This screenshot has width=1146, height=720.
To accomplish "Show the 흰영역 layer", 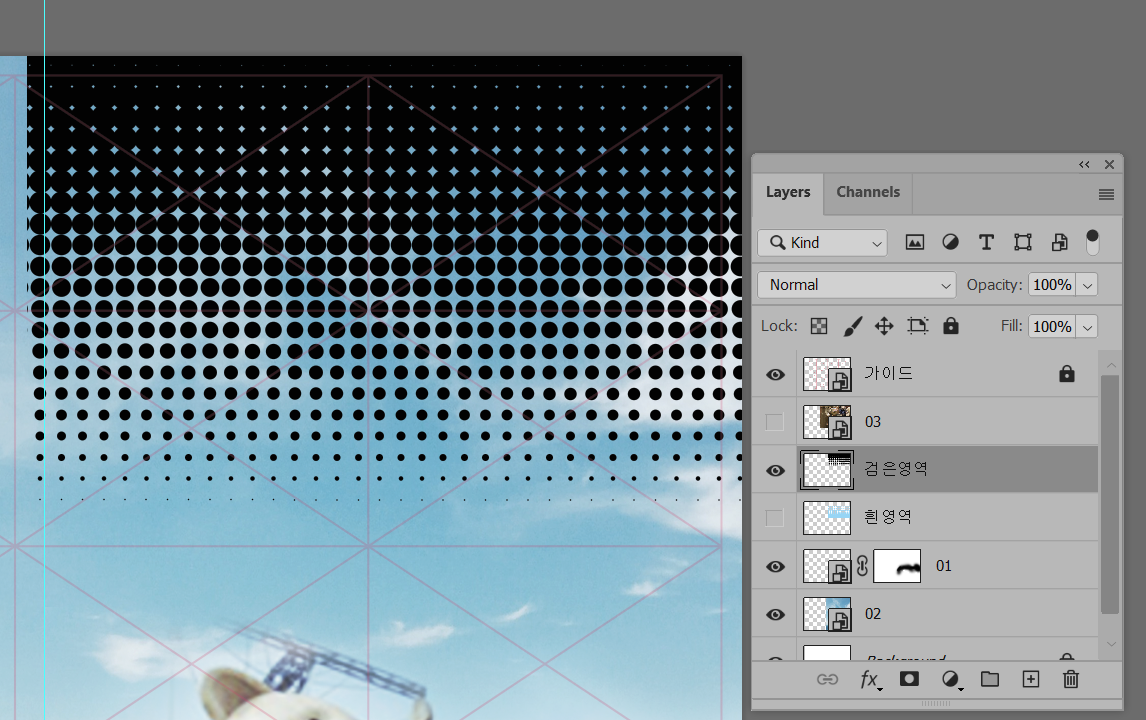I will [775, 518].
